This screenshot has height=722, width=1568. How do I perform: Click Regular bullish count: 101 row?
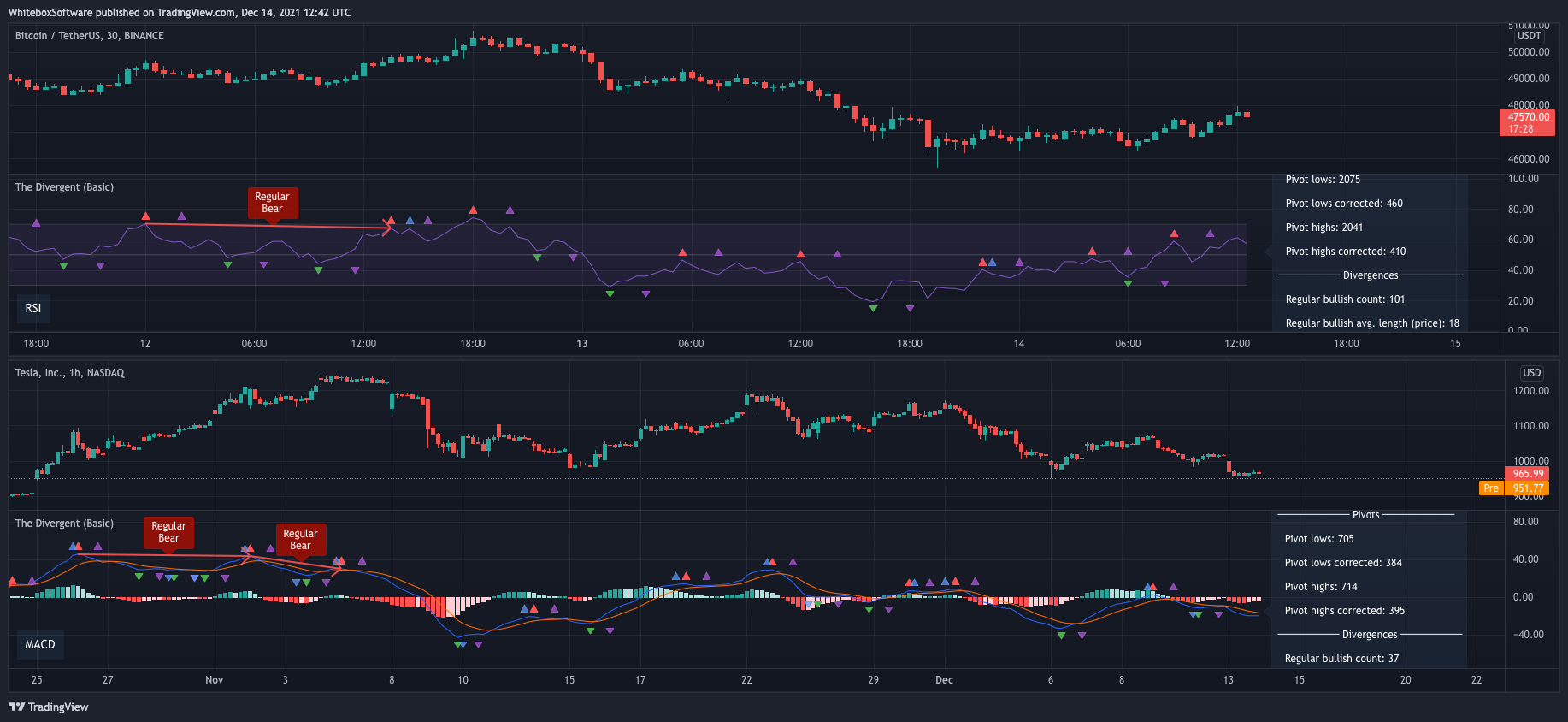[1345, 299]
